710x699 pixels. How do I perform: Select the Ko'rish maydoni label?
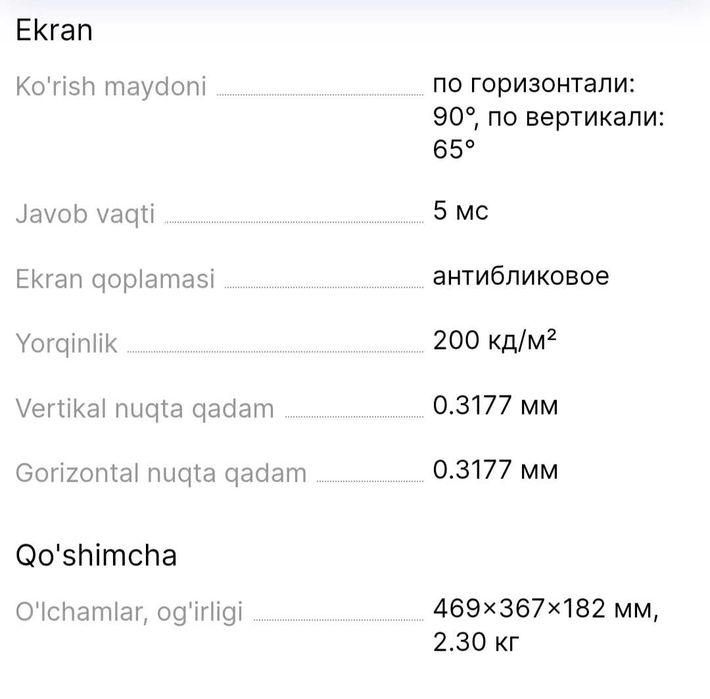tap(111, 87)
